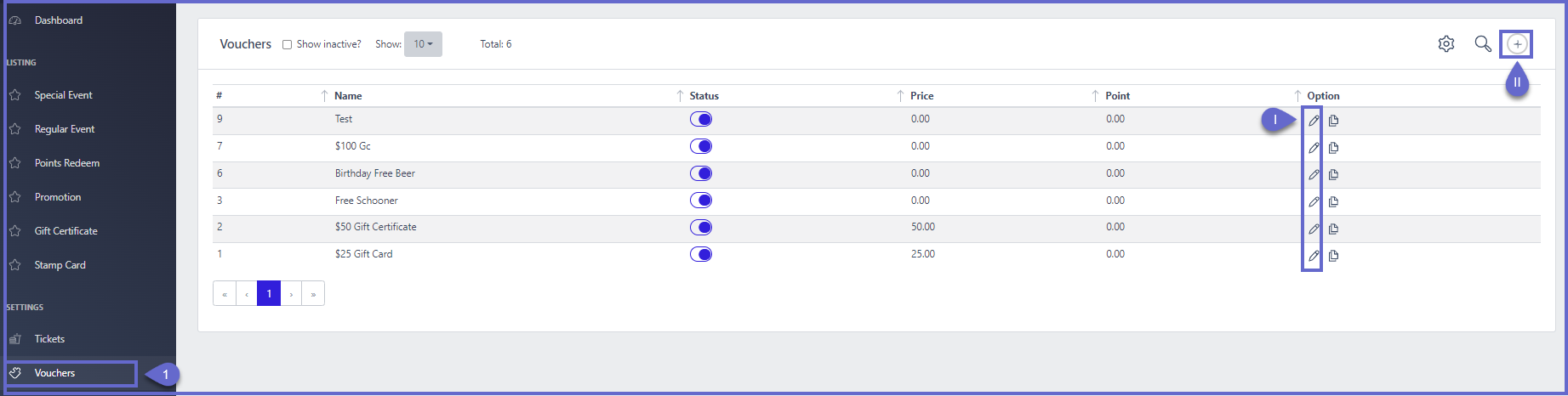
Task: Check the Show inactive checkbox
Action: [288, 44]
